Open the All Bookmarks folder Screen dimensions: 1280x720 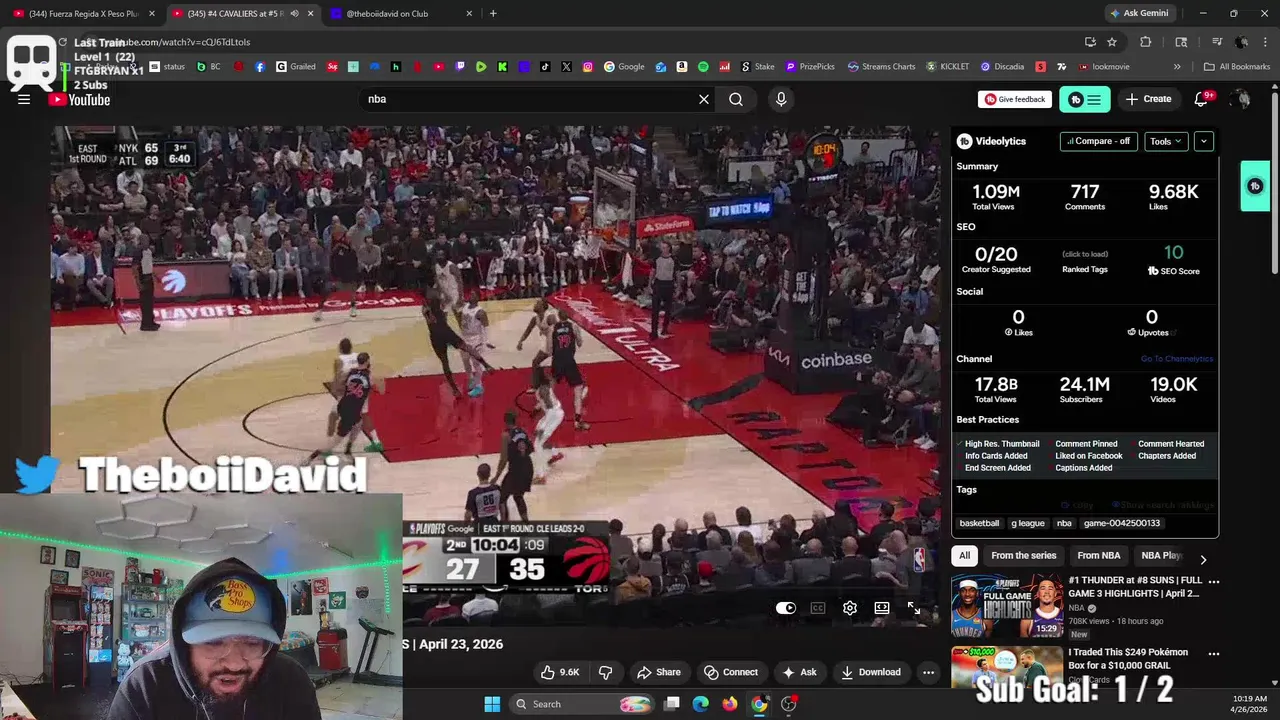pos(1237,67)
